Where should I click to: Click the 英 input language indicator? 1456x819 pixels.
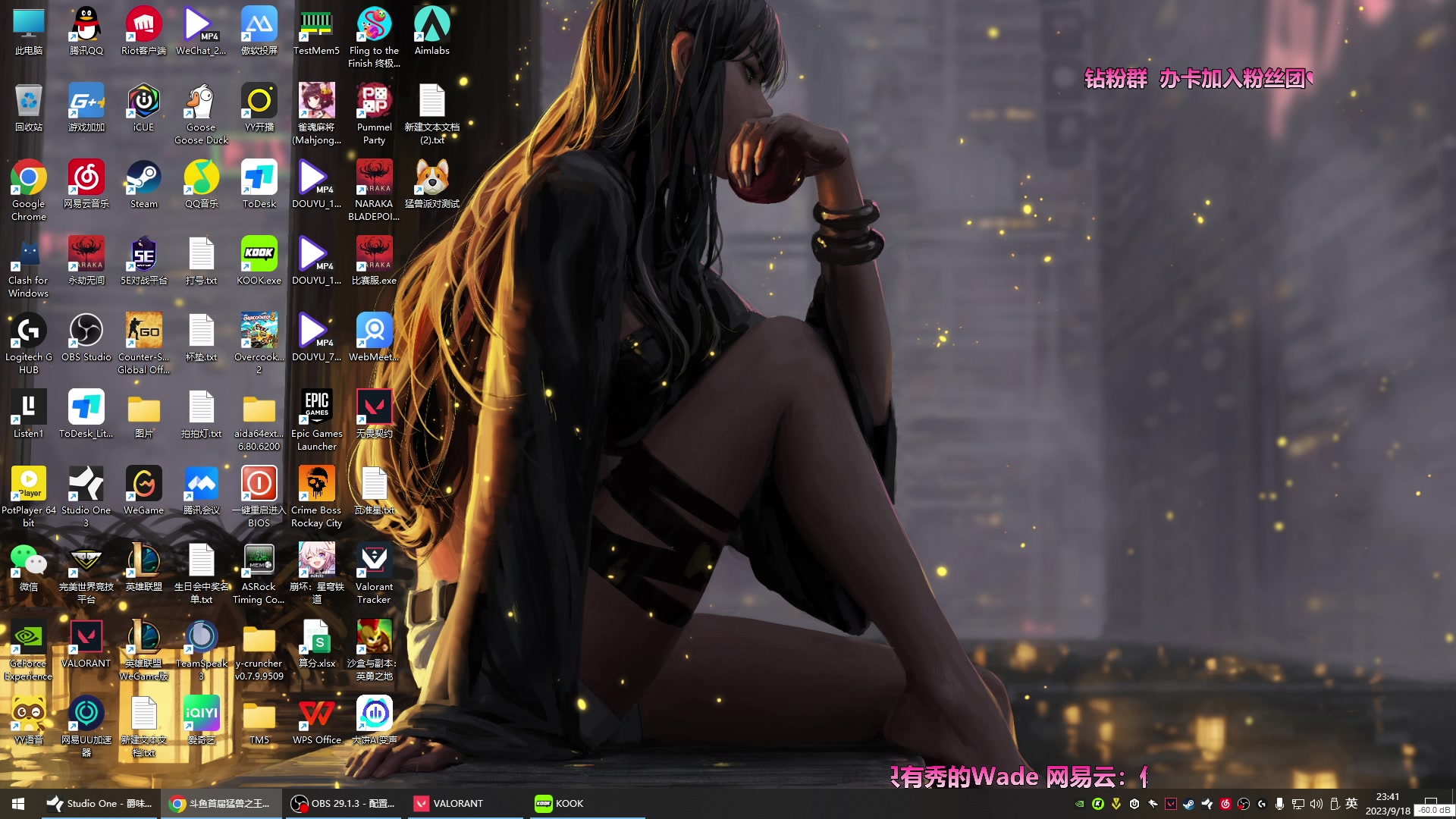pos(1351,804)
